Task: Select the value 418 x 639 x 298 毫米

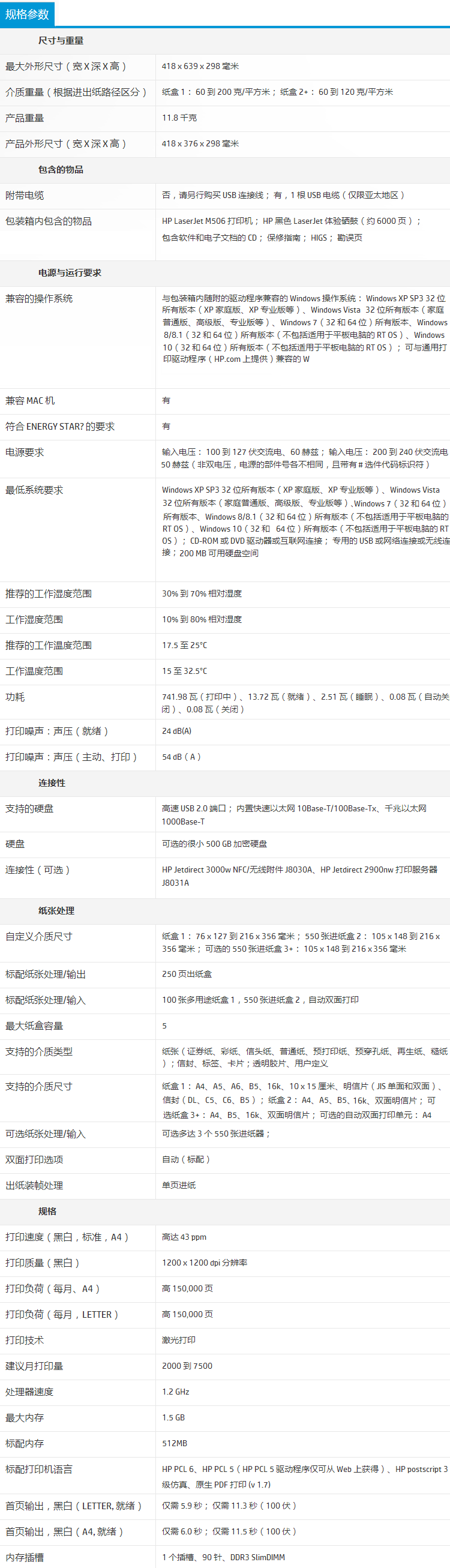Action: (200, 67)
